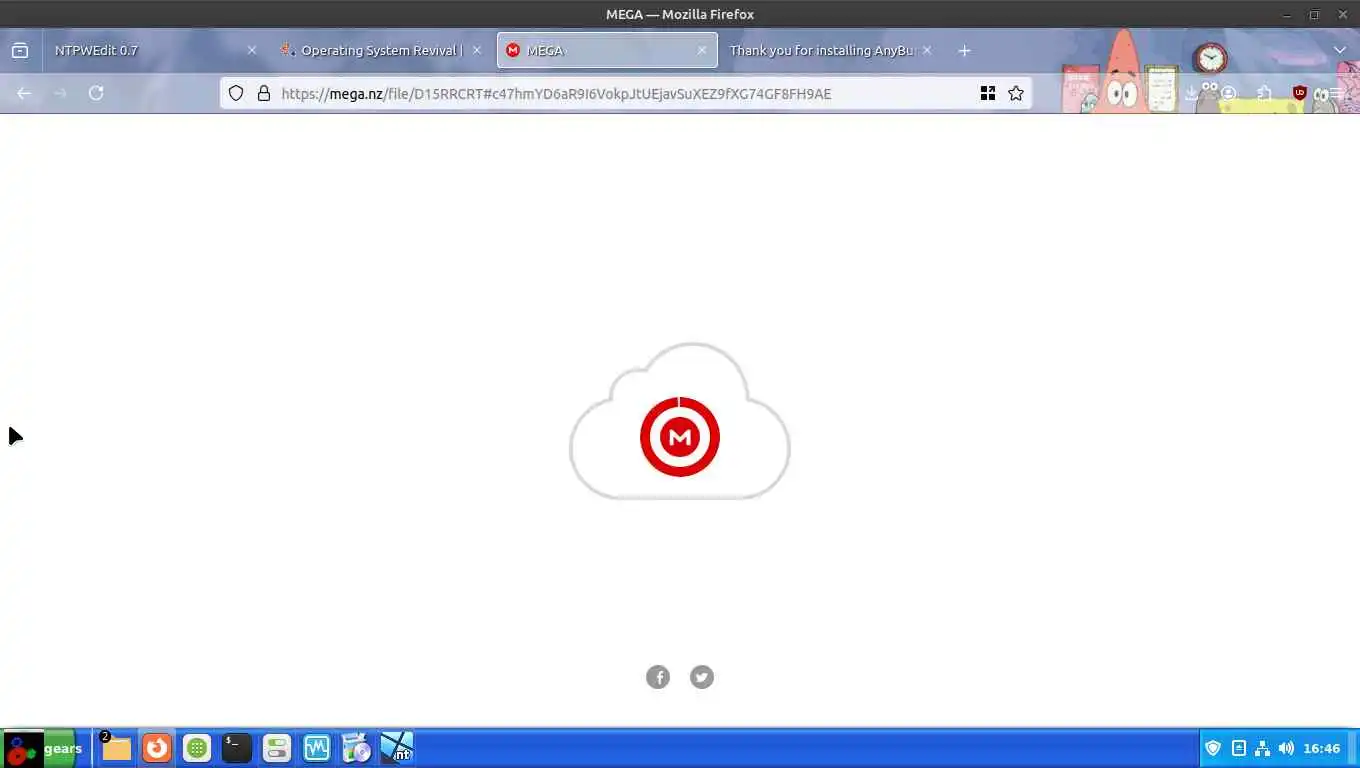
Task: Bookmark this page with the star icon
Action: pos(1016,93)
